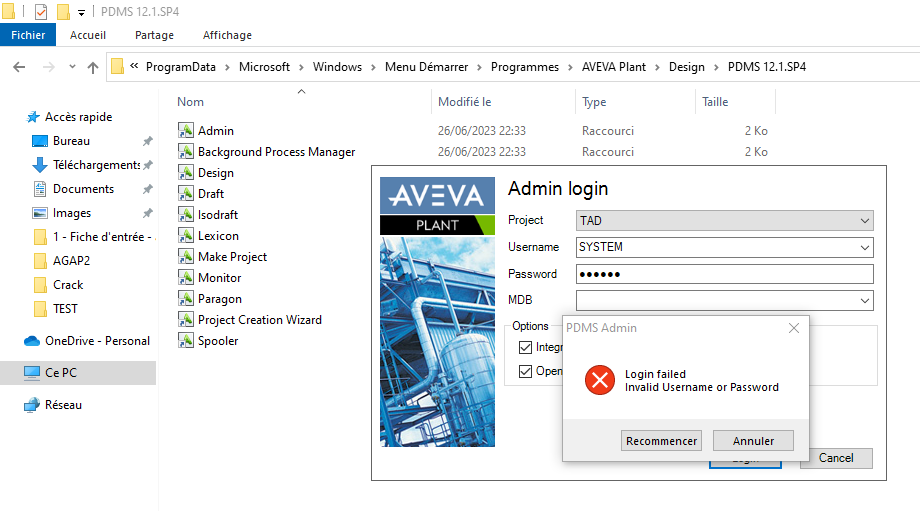
Task: Click the Back arrow navigation icon
Action: coord(19,67)
